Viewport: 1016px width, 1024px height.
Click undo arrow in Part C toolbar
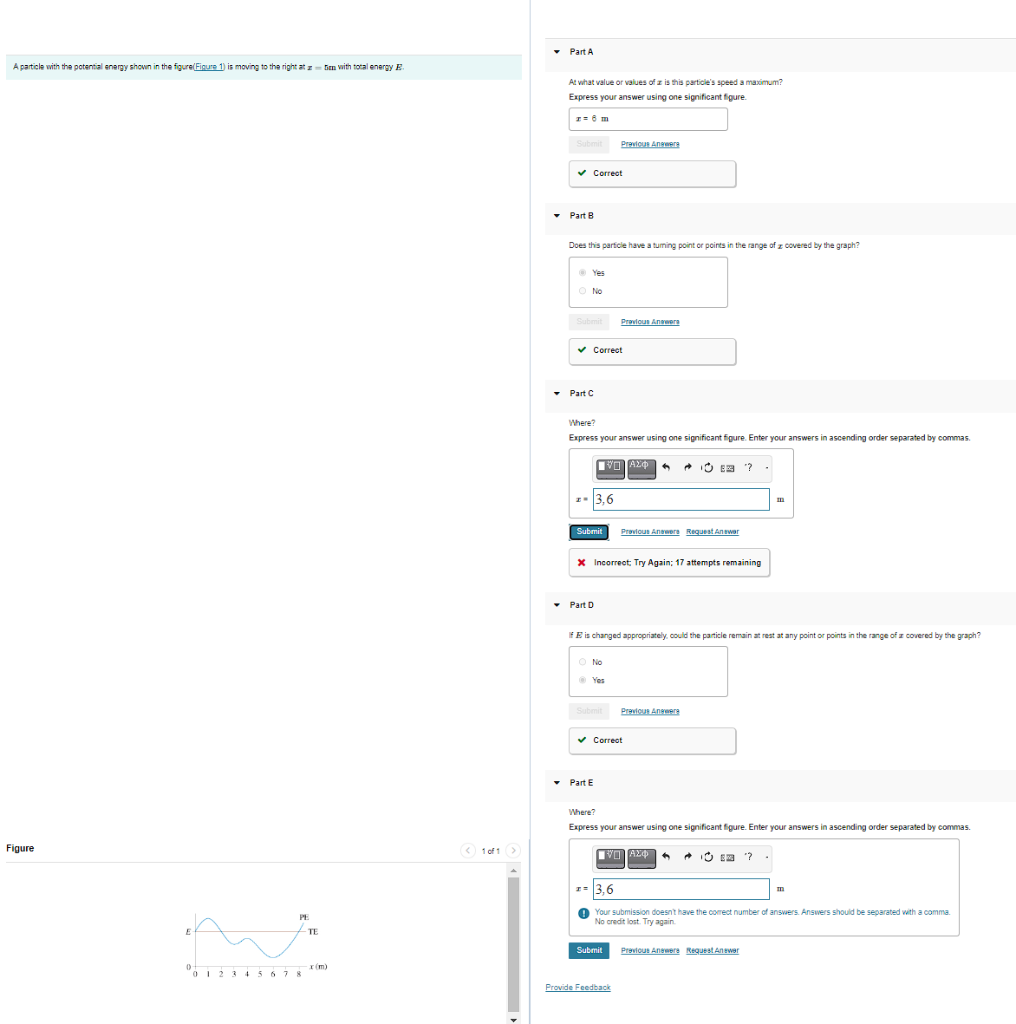(666, 468)
